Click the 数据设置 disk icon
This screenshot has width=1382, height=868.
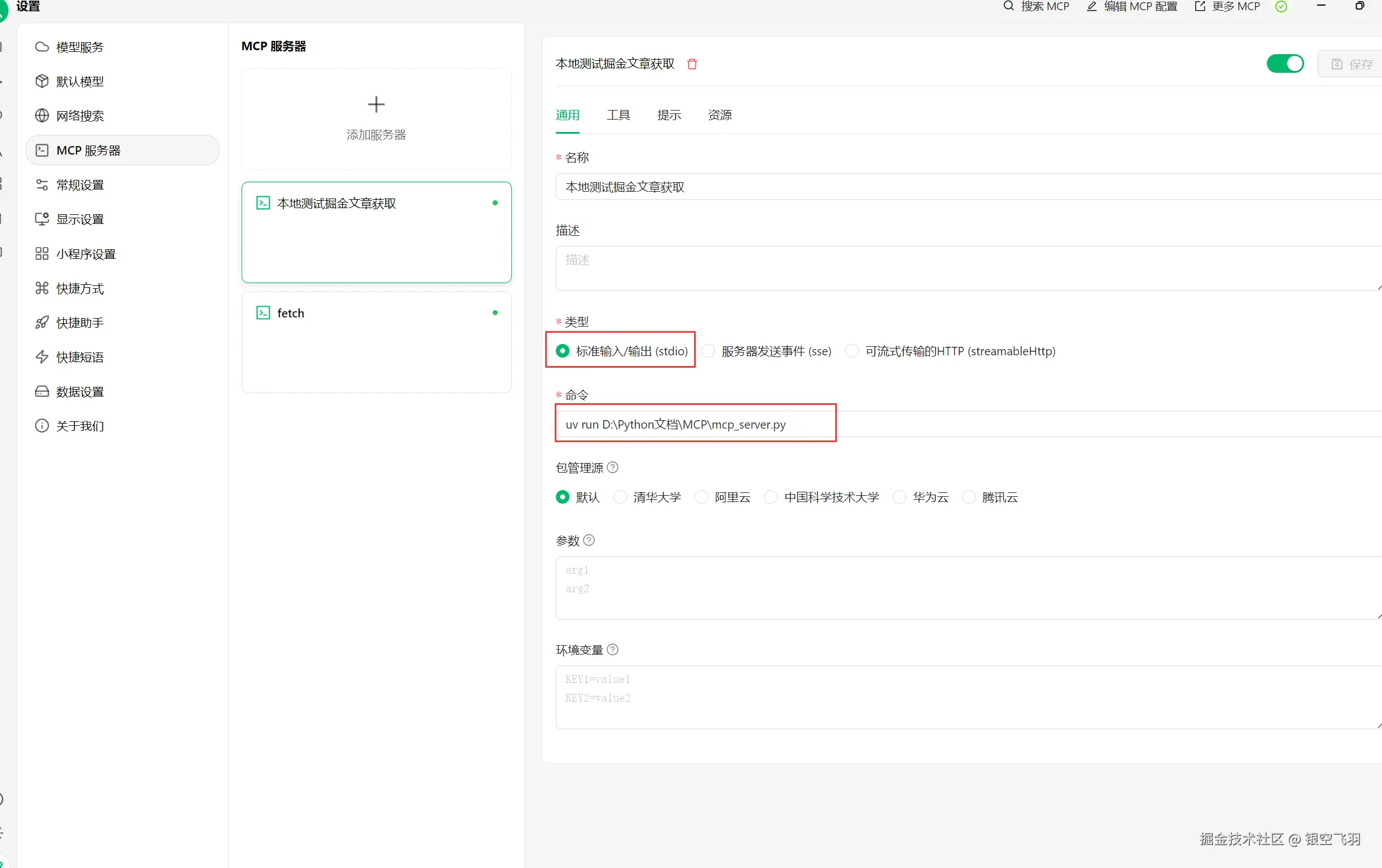[x=42, y=391]
